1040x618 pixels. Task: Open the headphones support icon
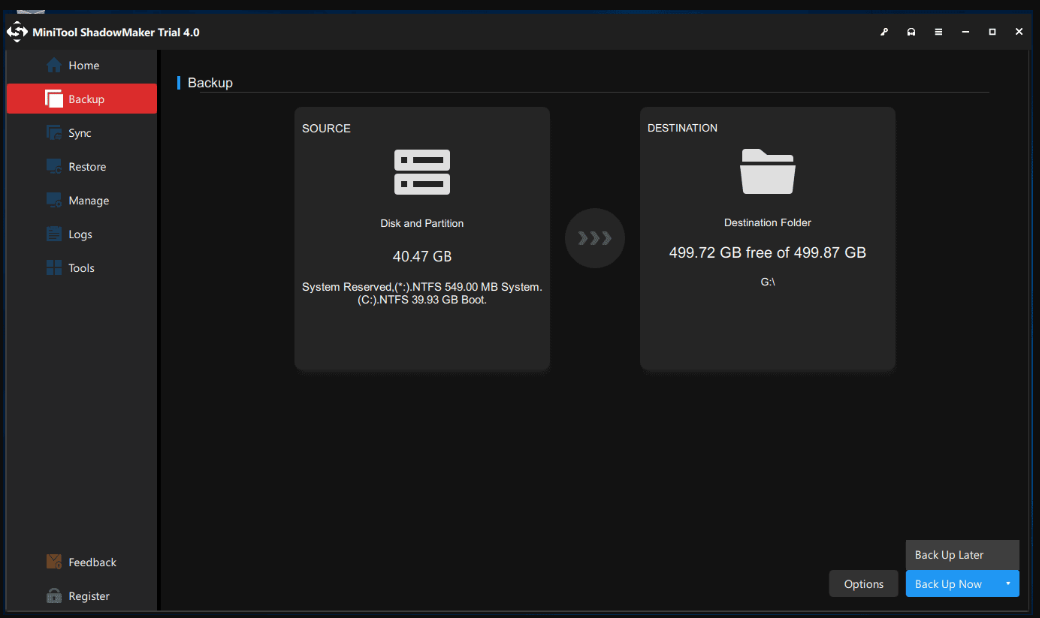[x=911, y=32]
